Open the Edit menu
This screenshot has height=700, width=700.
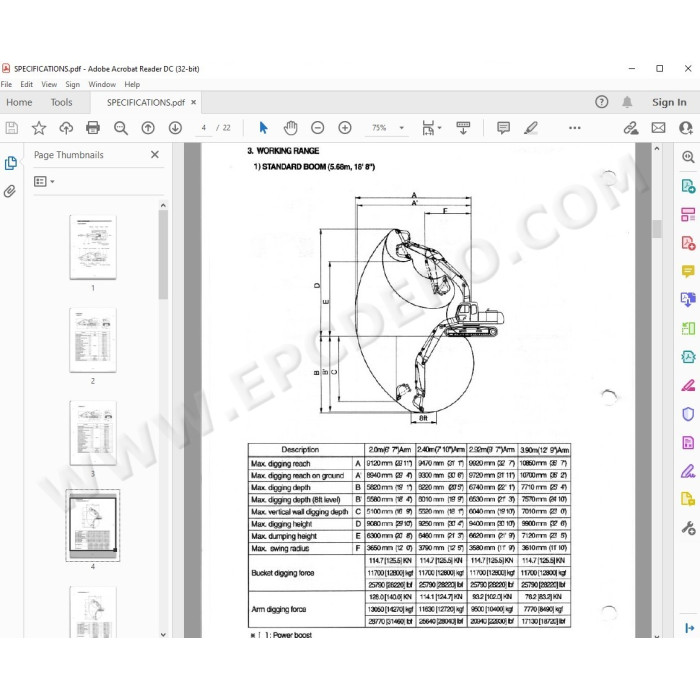click(26, 84)
